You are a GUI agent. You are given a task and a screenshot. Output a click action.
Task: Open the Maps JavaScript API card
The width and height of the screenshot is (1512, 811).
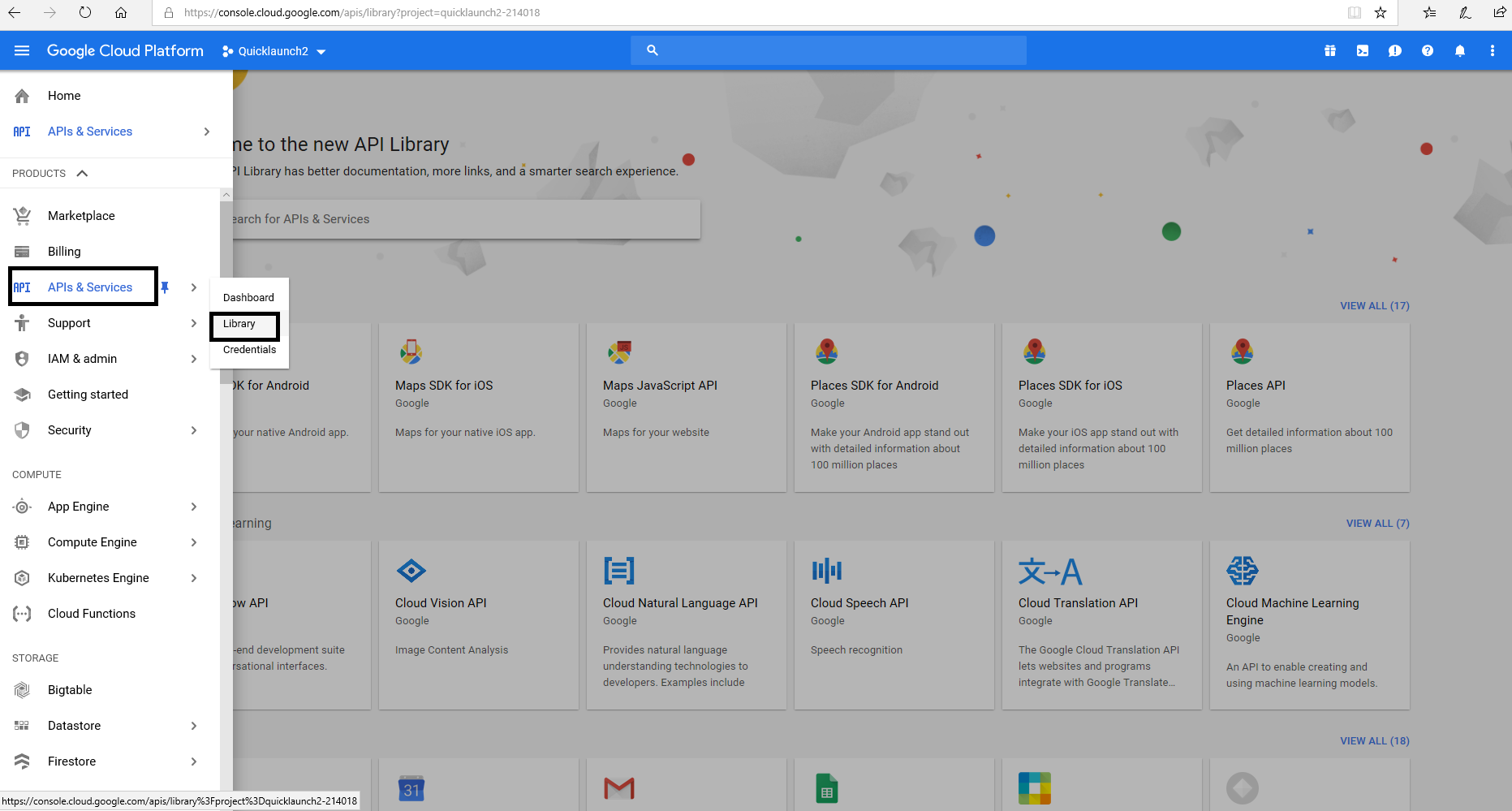[686, 408]
